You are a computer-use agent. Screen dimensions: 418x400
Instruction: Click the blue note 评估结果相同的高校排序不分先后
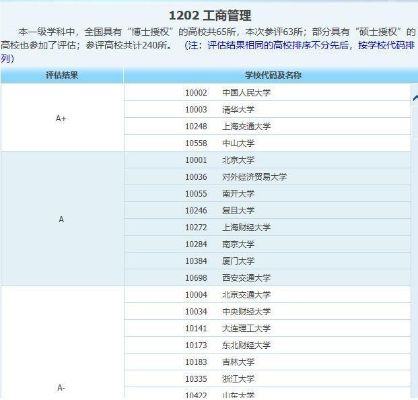click(279, 45)
